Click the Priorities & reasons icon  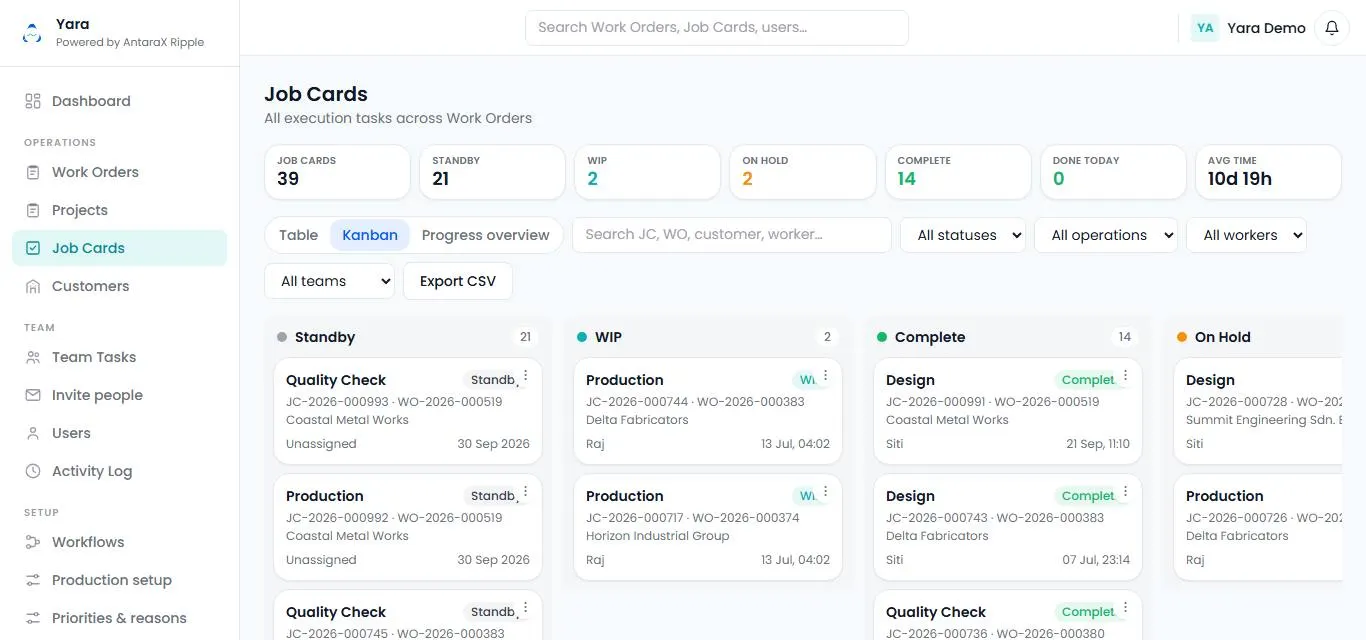pyautogui.click(x=33, y=618)
